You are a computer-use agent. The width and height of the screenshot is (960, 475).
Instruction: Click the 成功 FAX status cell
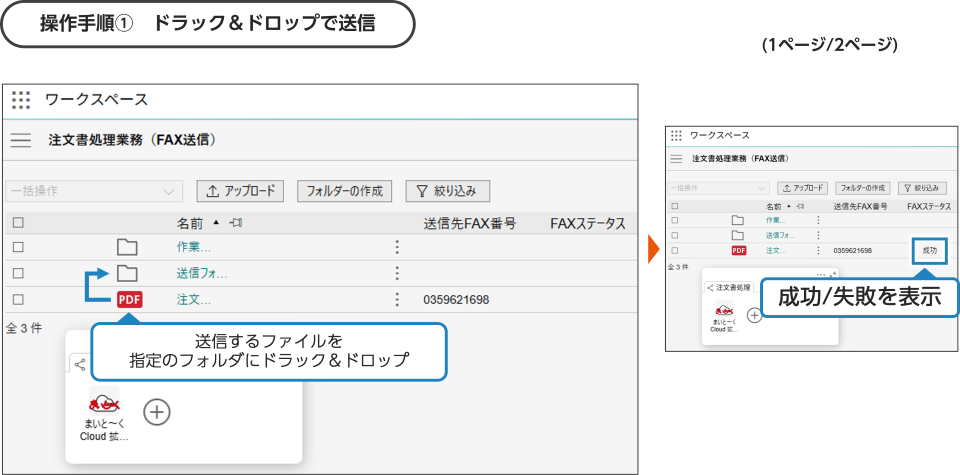coord(929,250)
